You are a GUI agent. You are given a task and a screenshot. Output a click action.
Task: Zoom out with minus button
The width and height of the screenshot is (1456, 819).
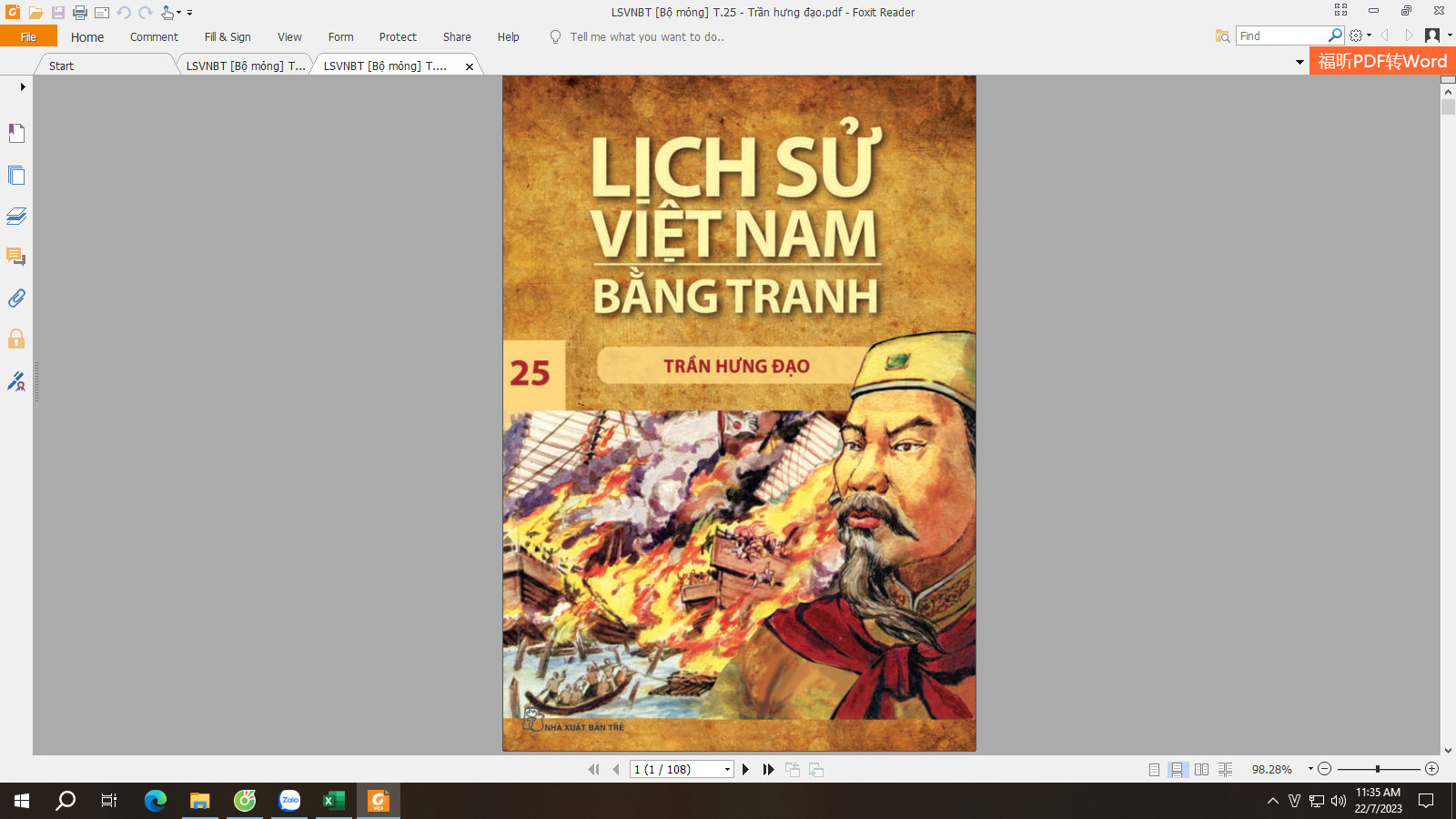(x=1325, y=769)
